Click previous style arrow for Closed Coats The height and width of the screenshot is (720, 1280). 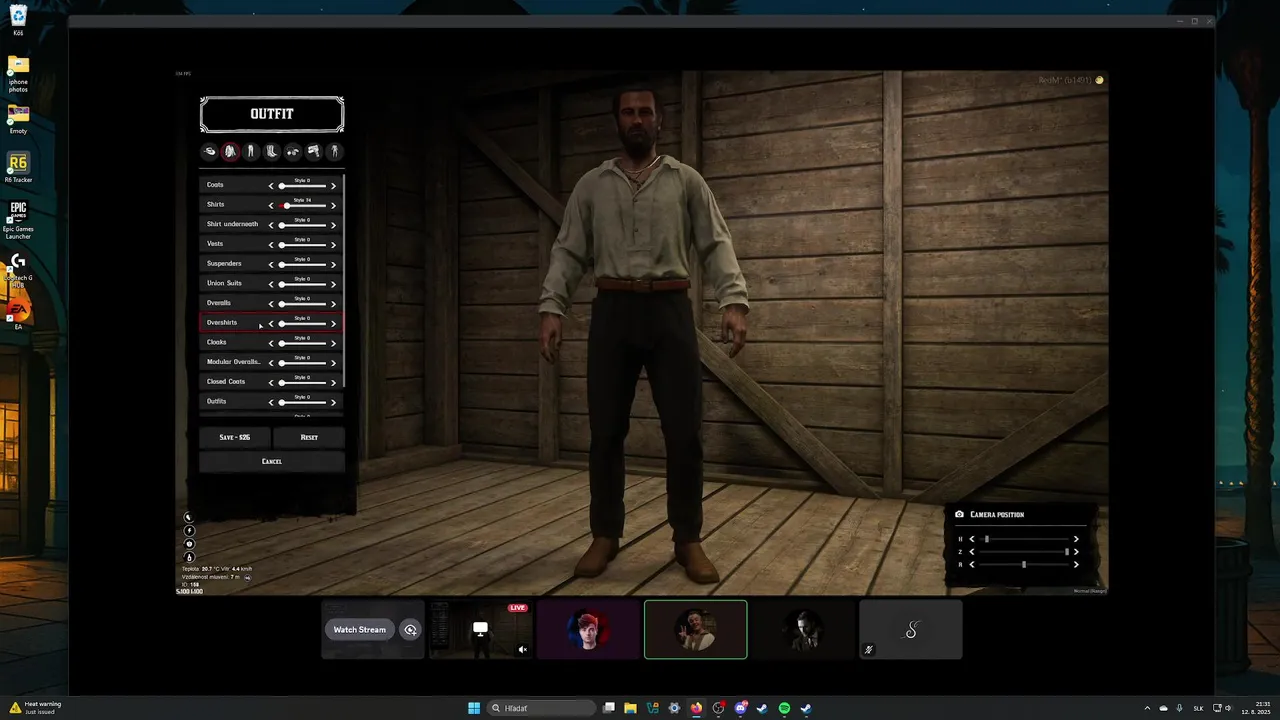coord(270,382)
